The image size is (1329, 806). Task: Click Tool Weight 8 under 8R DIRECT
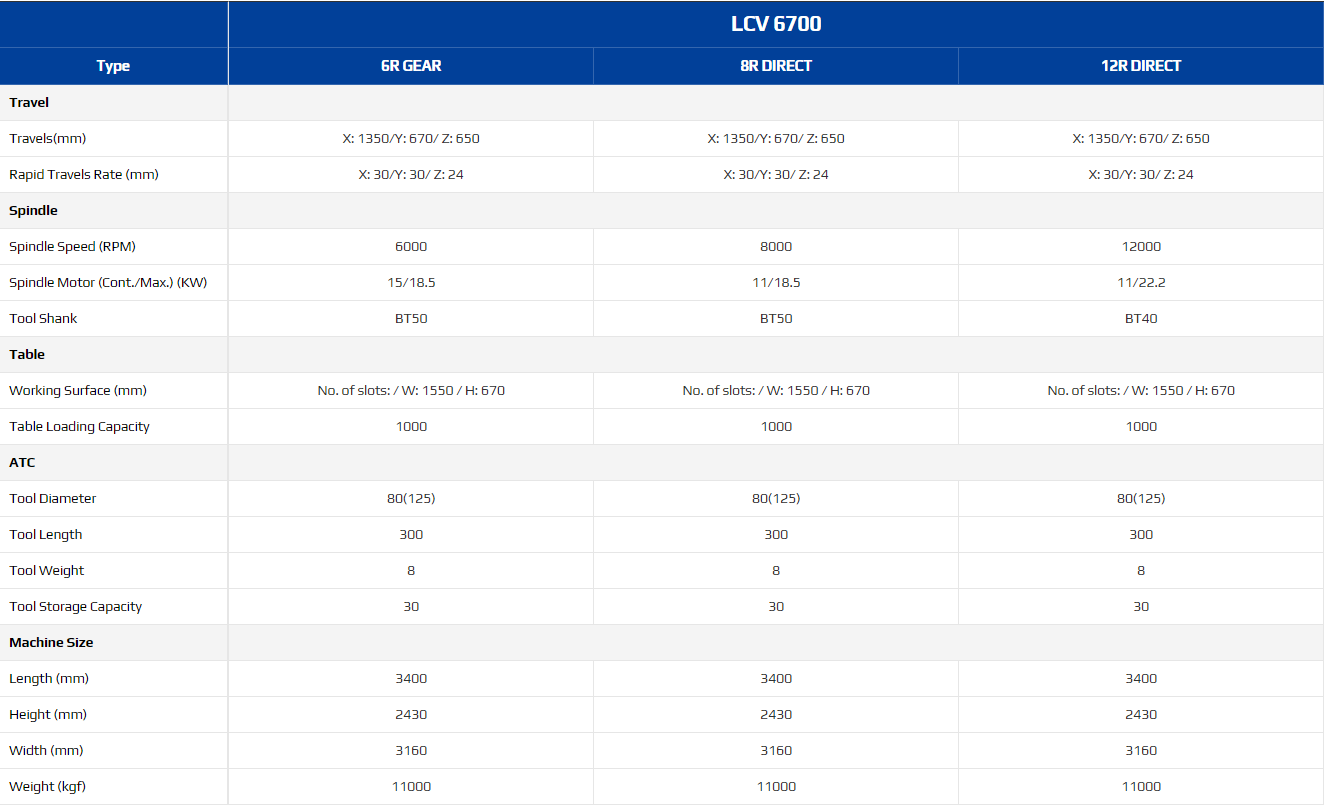pos(776,570)
